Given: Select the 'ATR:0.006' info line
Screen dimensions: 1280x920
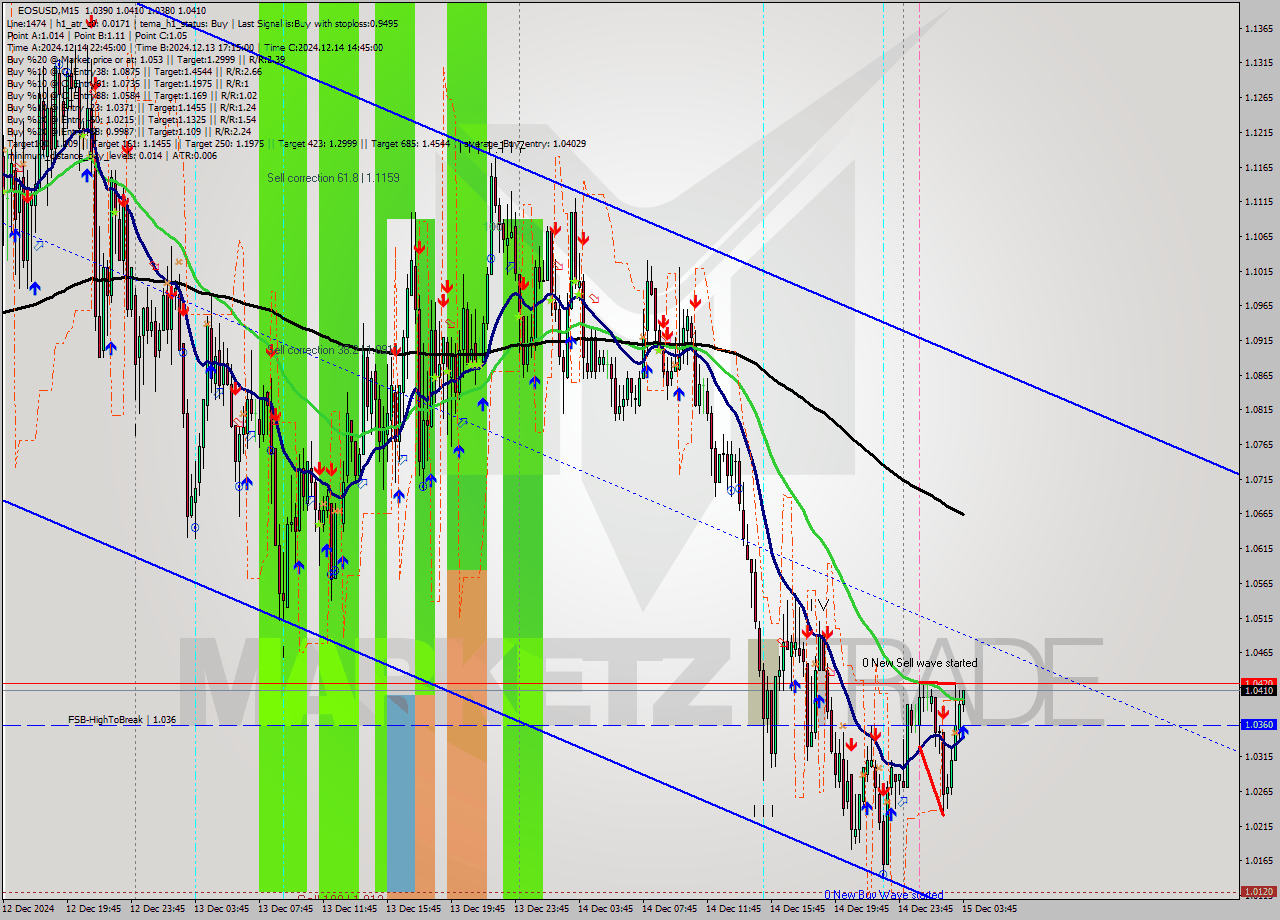Looking at the screenshot, I should (193, 155).
